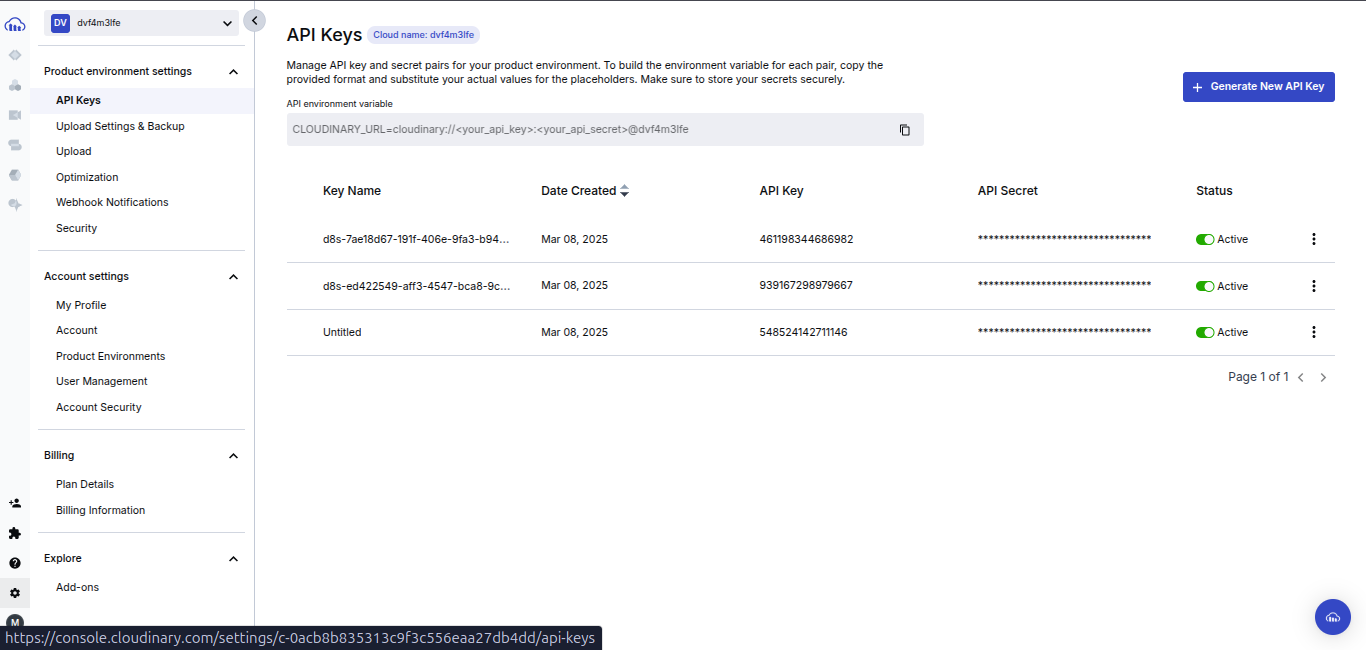Screen dimensions: 1366x650
Task: Toggle Active status for d8s-7ae18d67 key
Action: click(x=1205, y=240)
